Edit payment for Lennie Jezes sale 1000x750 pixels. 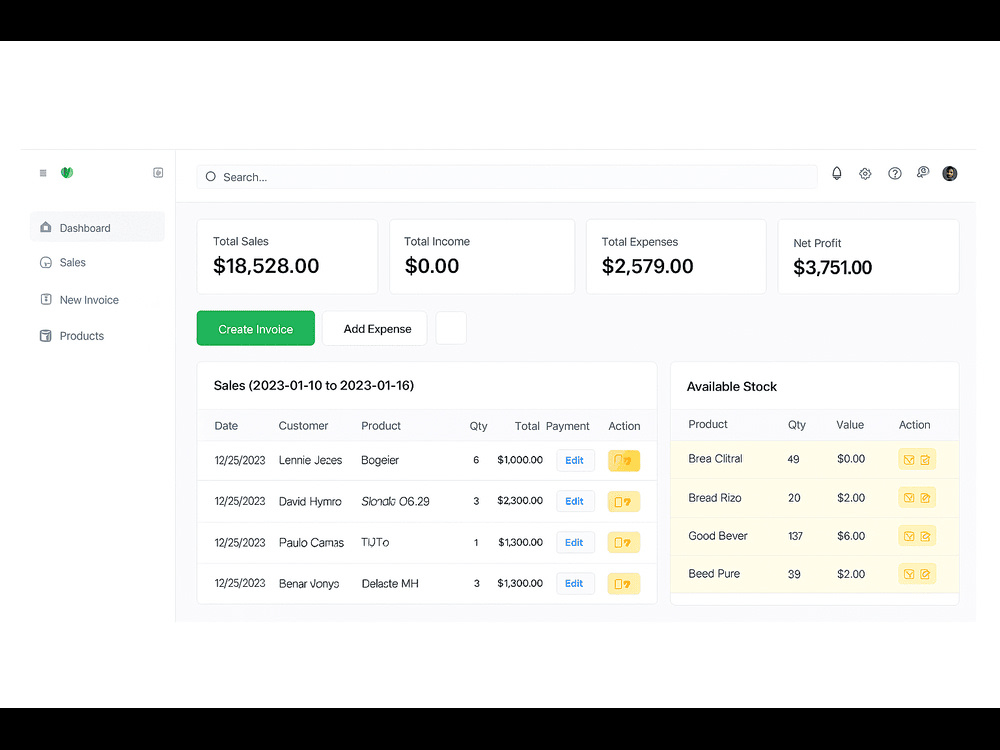pos(575,460)
